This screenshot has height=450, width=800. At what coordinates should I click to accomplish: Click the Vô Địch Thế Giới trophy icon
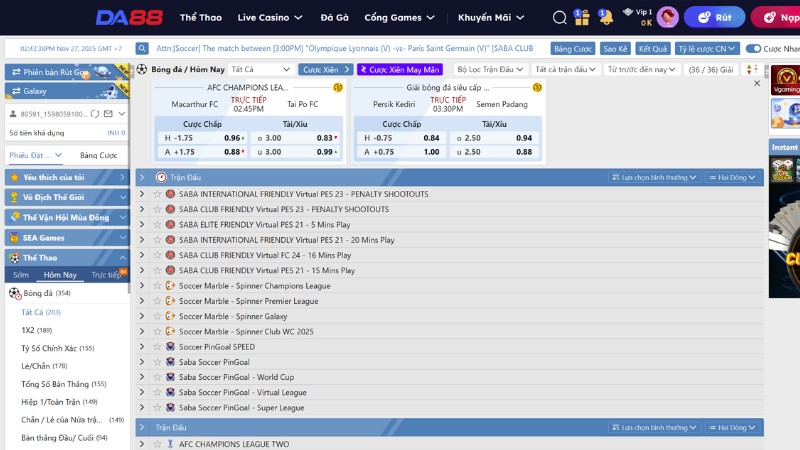[x=14, y=197]
